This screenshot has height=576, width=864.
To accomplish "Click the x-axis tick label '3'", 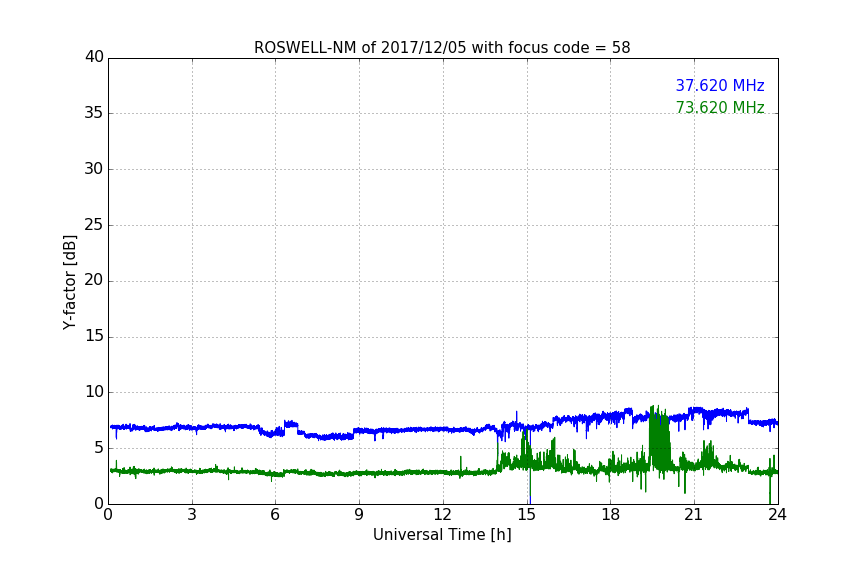I will point(192,515).
